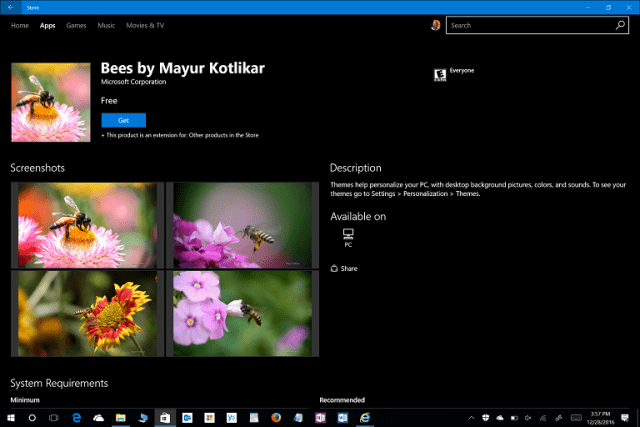Click the Store bag icon on taskbar
640x427 pixels.
[x=165, y=418]
